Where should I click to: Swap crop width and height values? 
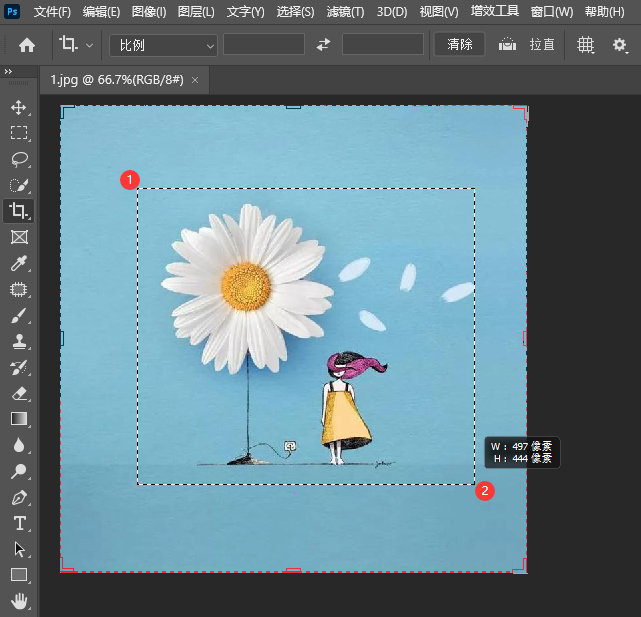(x=323, y=45)
